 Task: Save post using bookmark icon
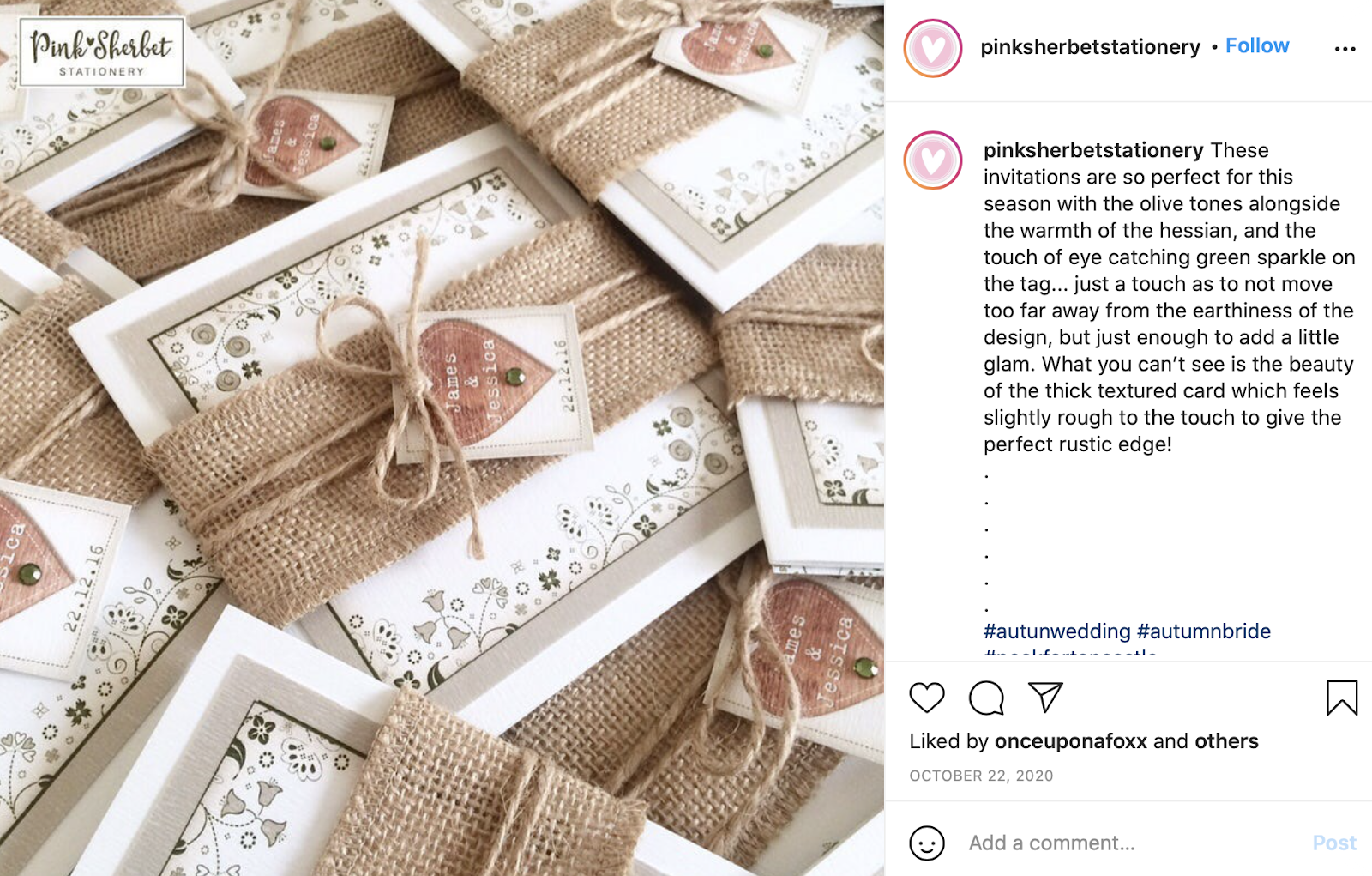coord(1342,698)
